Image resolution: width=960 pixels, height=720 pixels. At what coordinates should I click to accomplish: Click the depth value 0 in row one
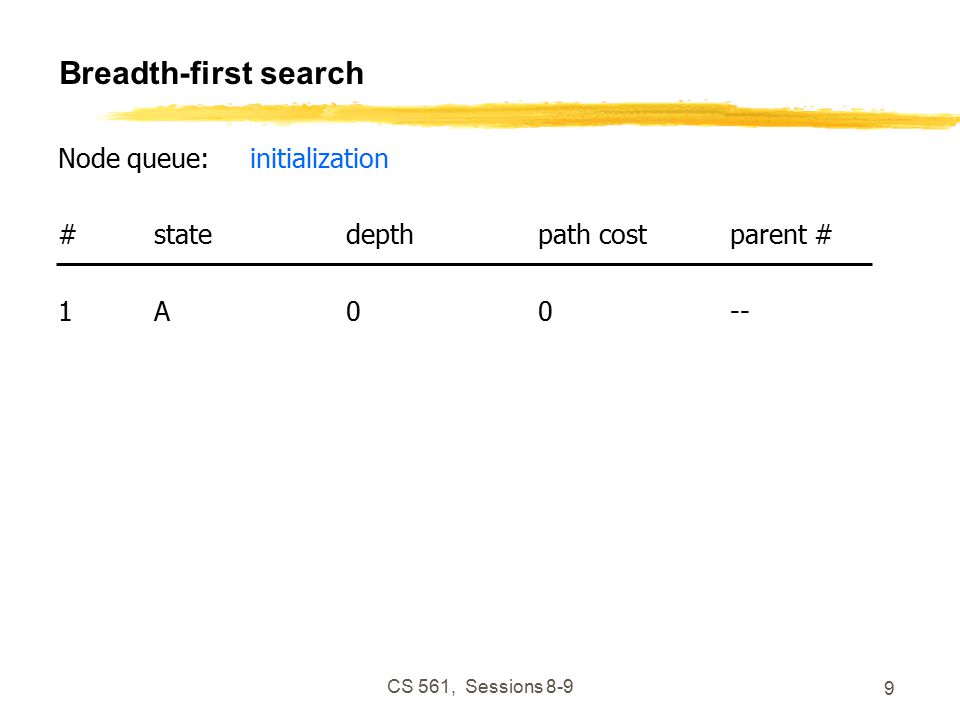(x=353, y=312)
